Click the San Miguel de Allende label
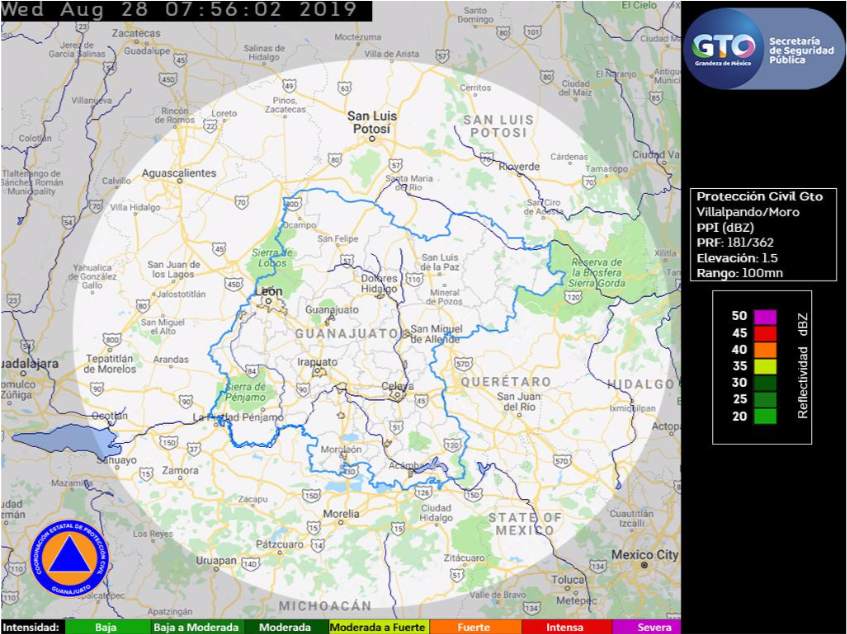Screen dimensions: 847x634 (436, 334)
